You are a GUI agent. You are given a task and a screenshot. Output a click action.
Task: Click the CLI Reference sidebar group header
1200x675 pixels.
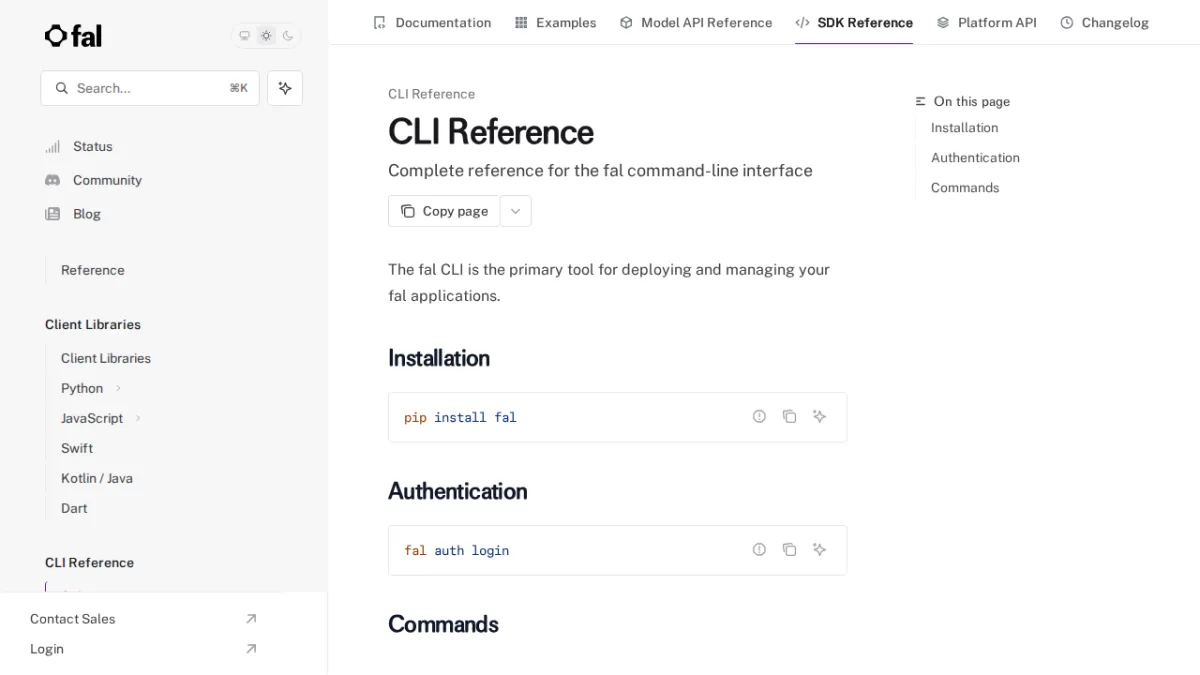click(x=89, y=563)
